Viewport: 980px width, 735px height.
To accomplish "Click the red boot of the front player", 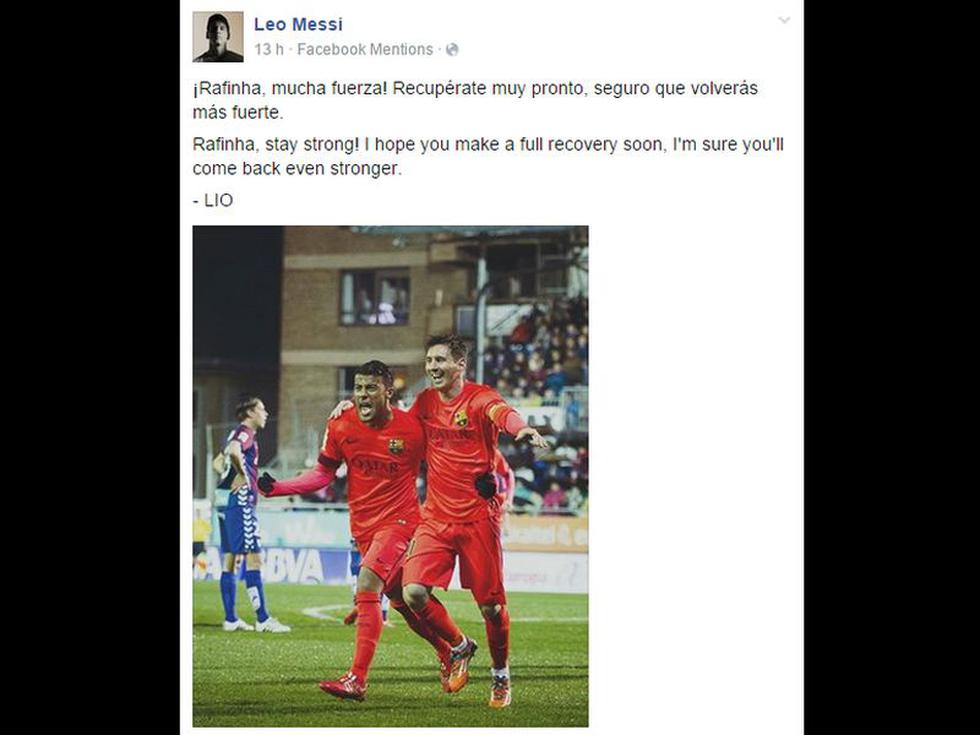I will [x=342, y=686].
